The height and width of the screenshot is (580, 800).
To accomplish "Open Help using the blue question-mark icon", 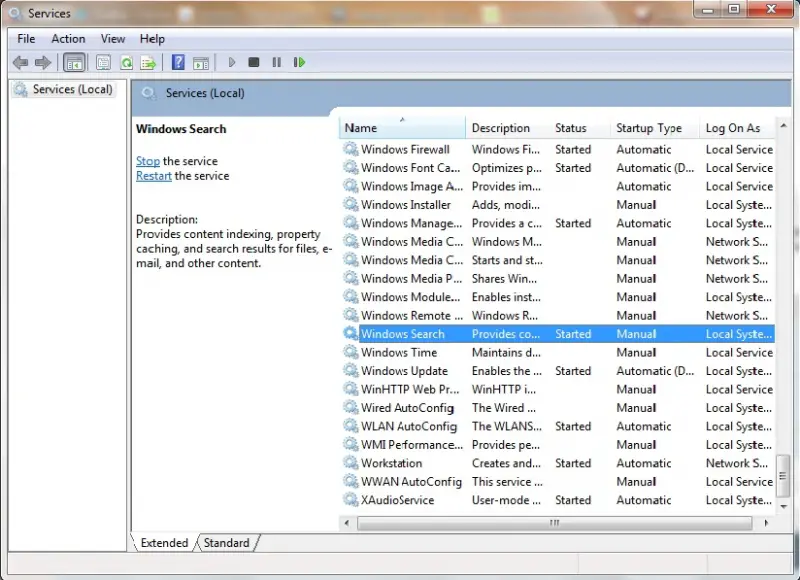I will [x=178, y=62].
